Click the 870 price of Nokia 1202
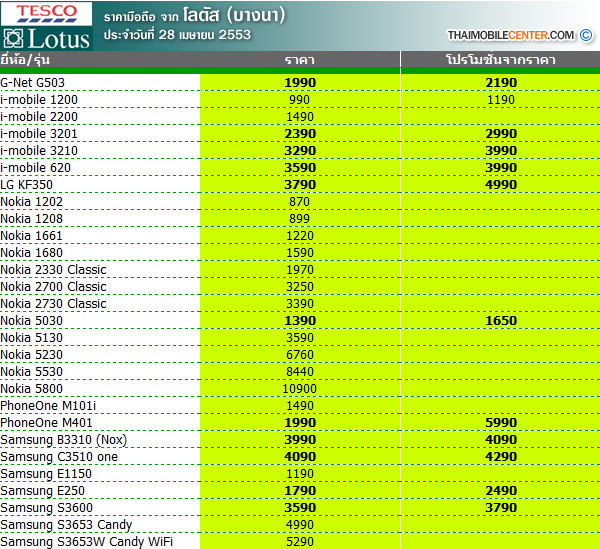The width and height of the screenshot is (600, 549). (300, 202)
